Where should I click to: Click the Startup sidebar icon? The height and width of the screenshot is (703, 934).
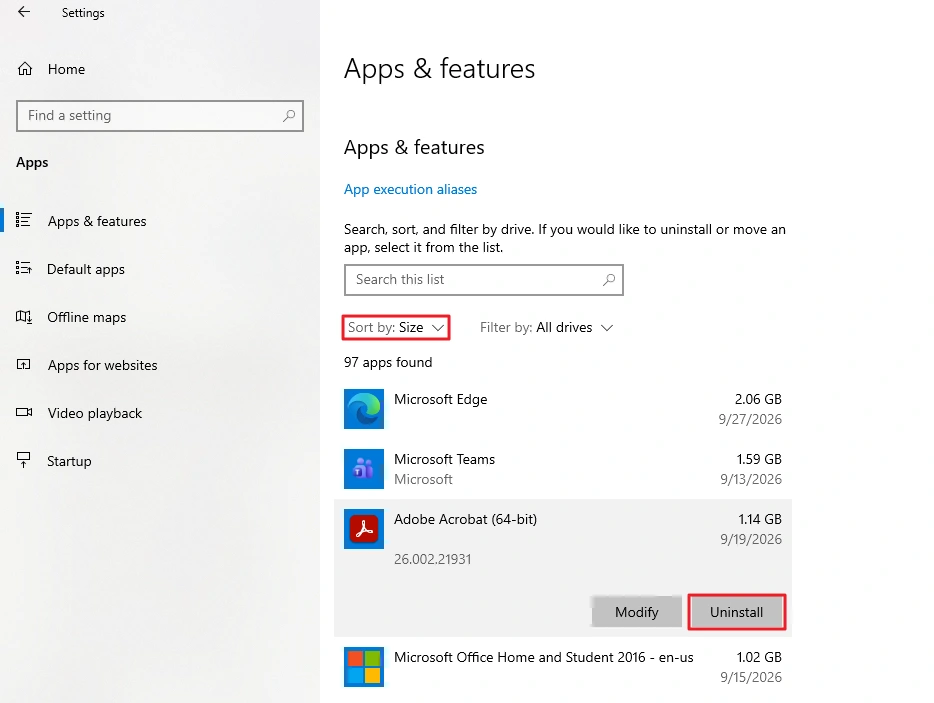24,460
